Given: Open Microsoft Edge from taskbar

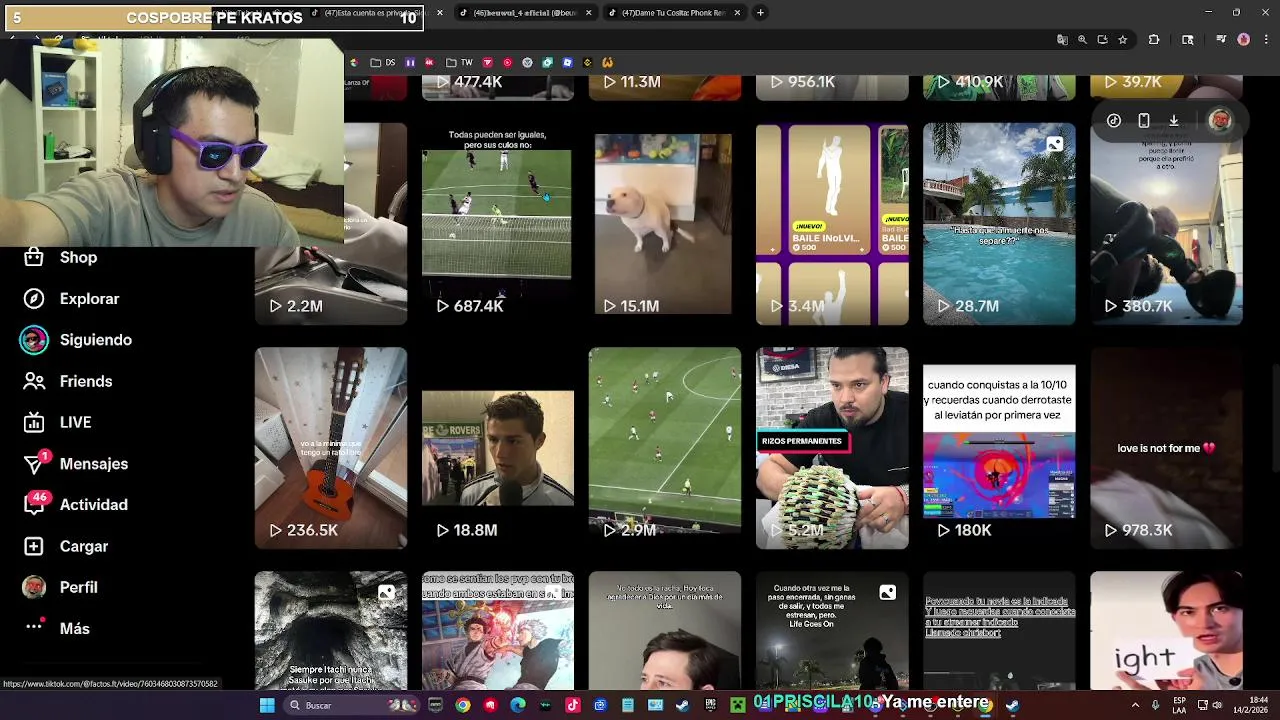Looking at the screenshot, I should tap(517, 705).
